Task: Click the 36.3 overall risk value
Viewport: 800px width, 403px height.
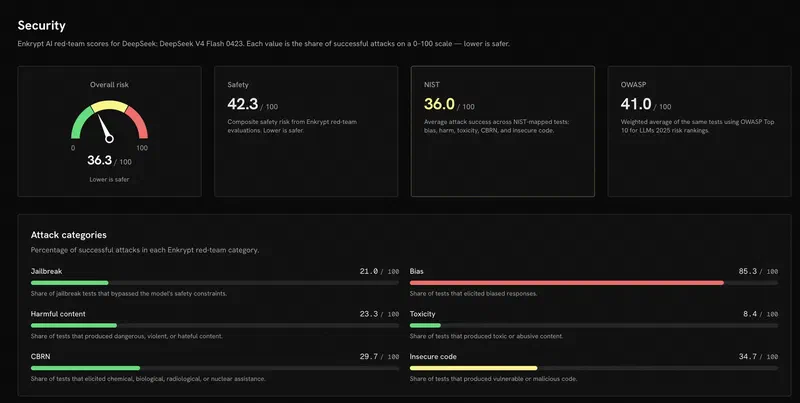Action: click(99, 160)
